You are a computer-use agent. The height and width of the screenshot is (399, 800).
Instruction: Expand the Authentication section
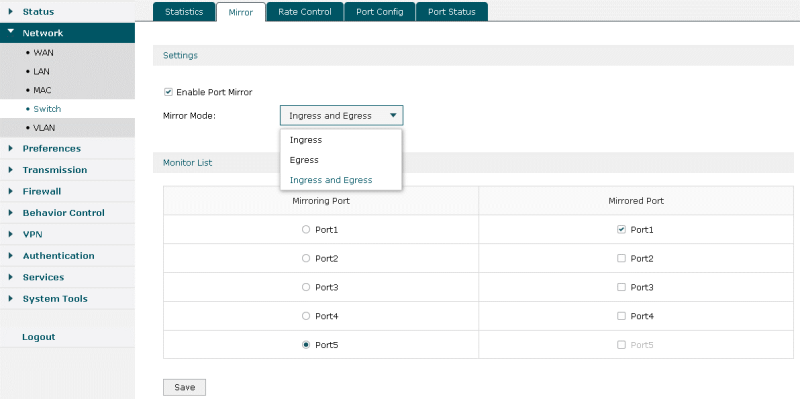pos(67,256)
